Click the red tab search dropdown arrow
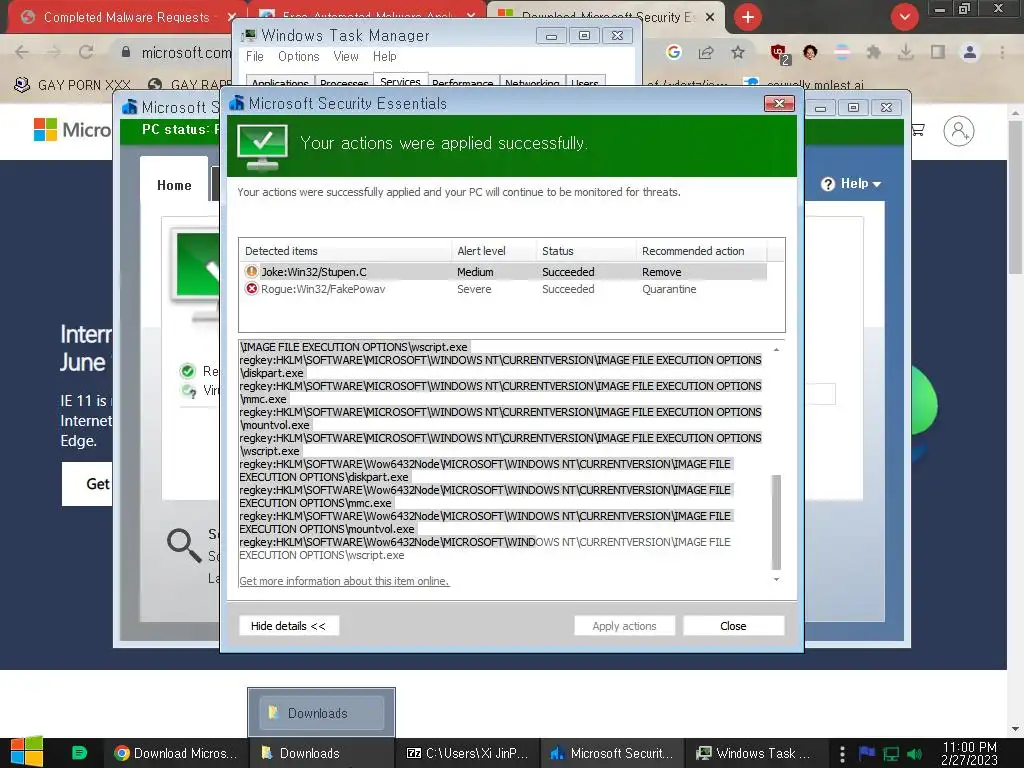1024x768 pixels. [904, 17]
